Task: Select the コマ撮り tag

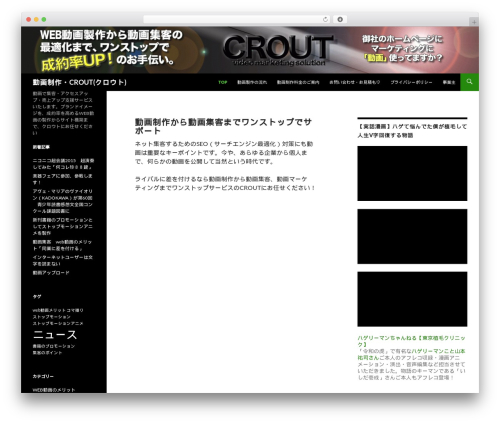Action: (75, 310)
